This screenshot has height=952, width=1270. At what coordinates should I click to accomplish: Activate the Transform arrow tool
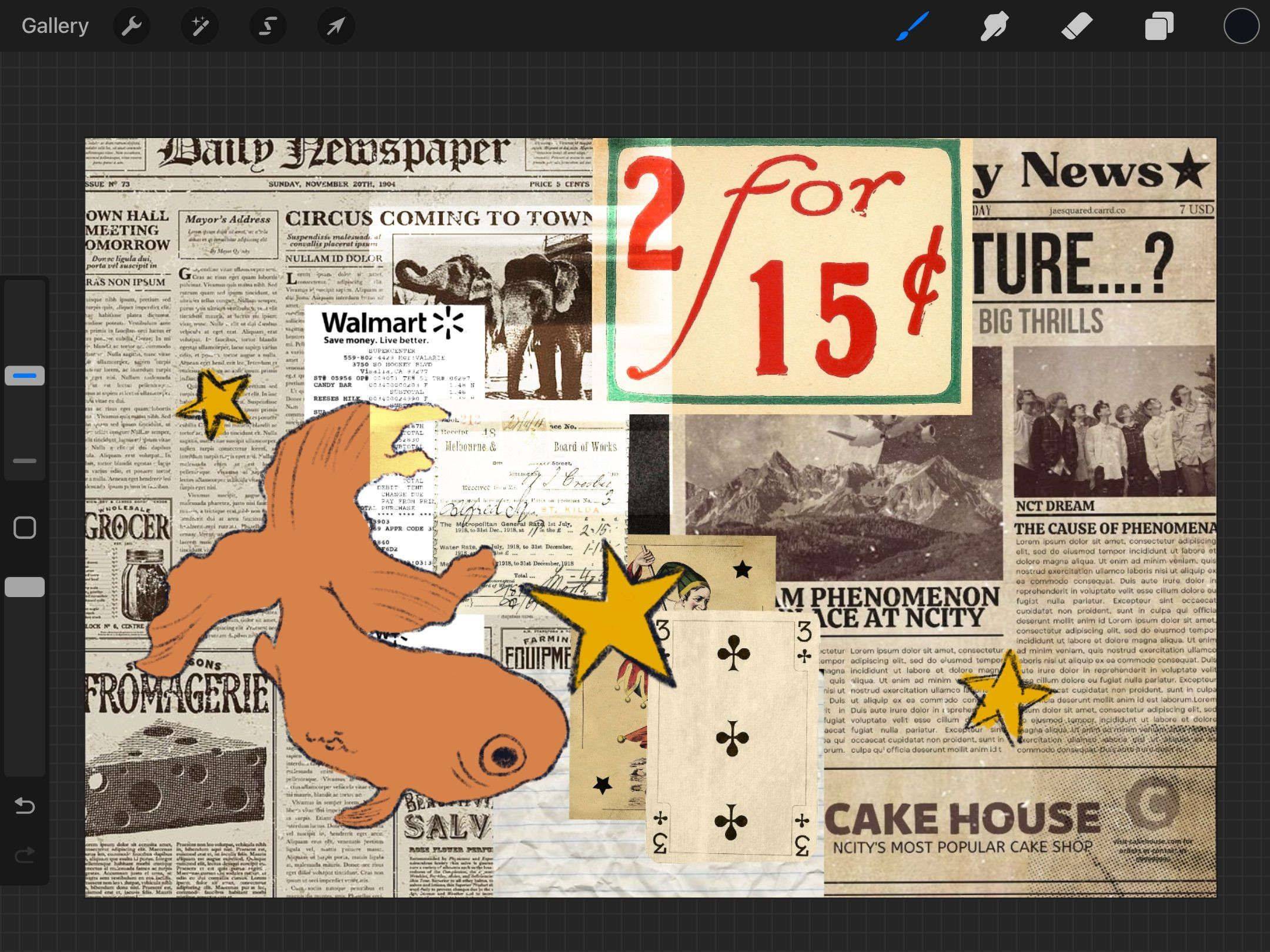(x=336, y=26)
